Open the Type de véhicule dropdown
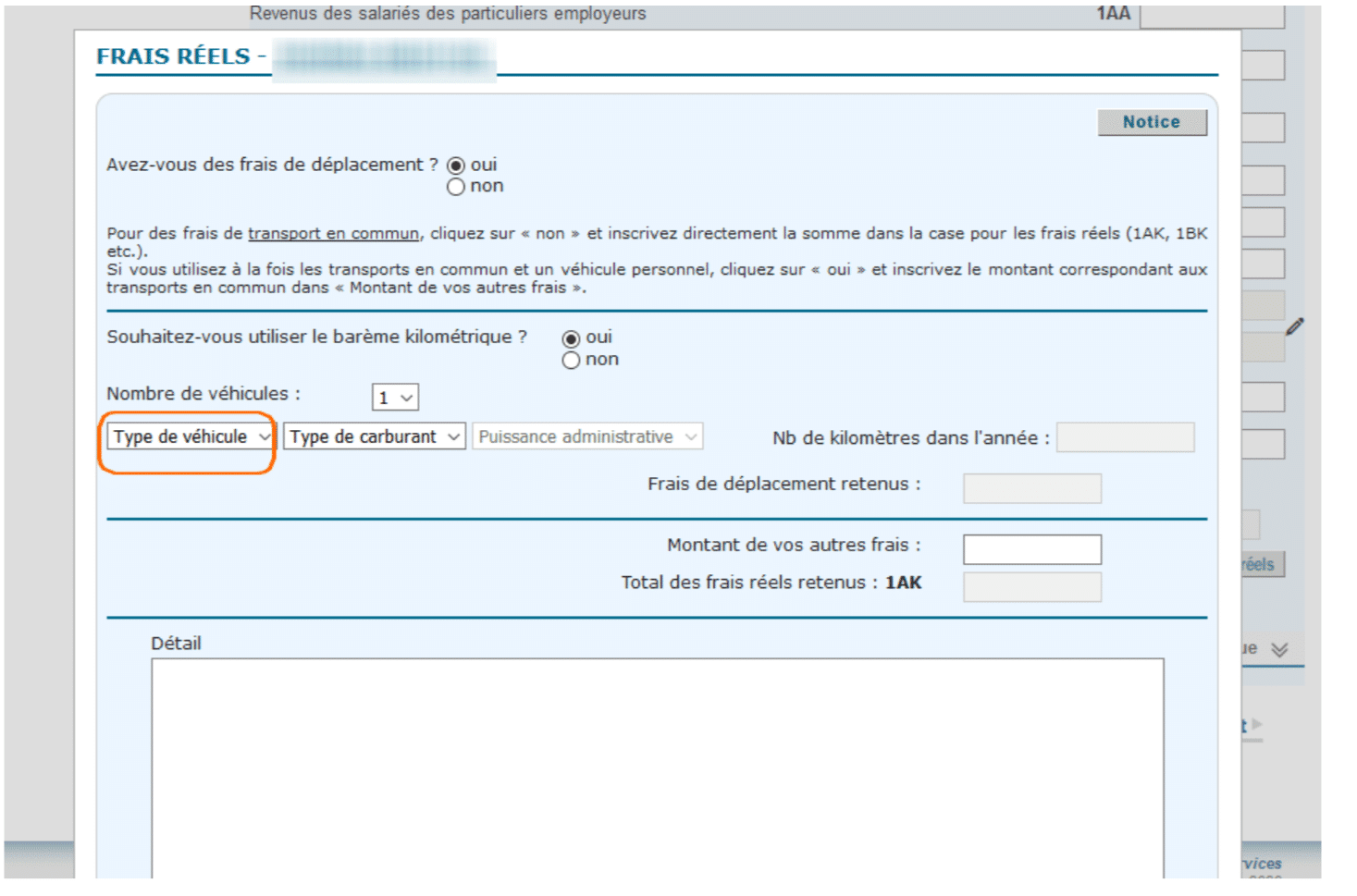Image resolution: width=1357 pixels, height=896 pixels. tap(191, 436)
